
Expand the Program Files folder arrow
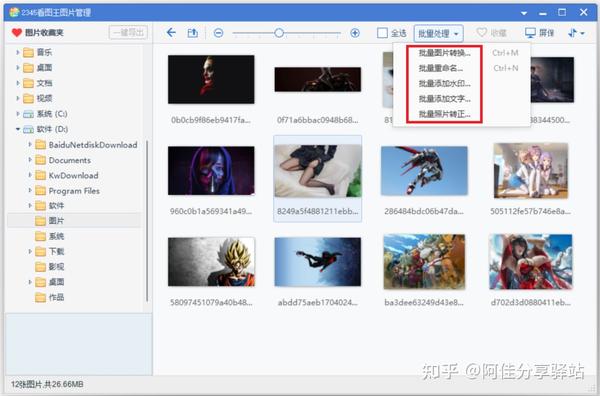pyautogui.click(x=30, y=190)
